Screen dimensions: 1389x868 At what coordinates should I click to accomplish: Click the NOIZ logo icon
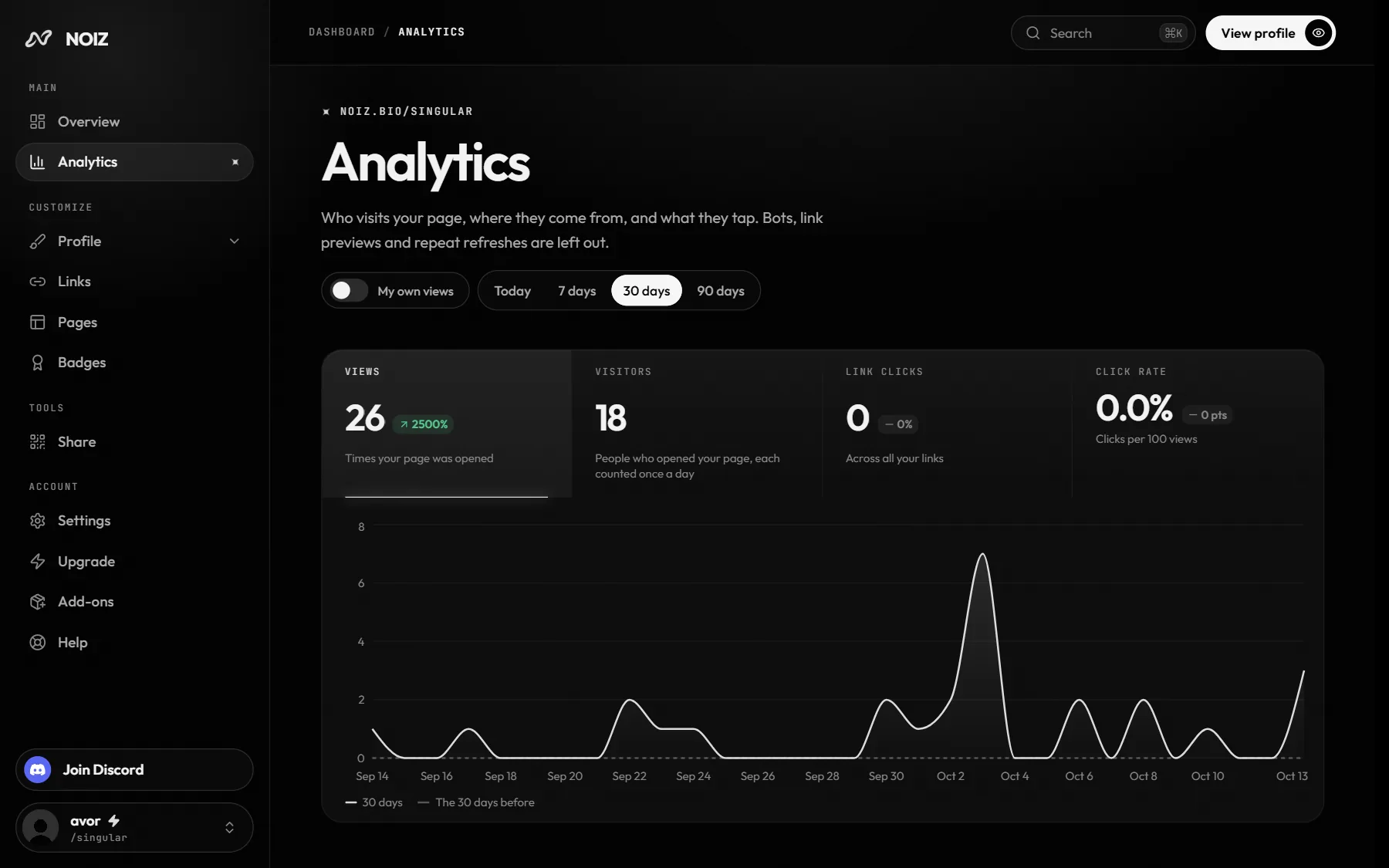tap(38, 39)
